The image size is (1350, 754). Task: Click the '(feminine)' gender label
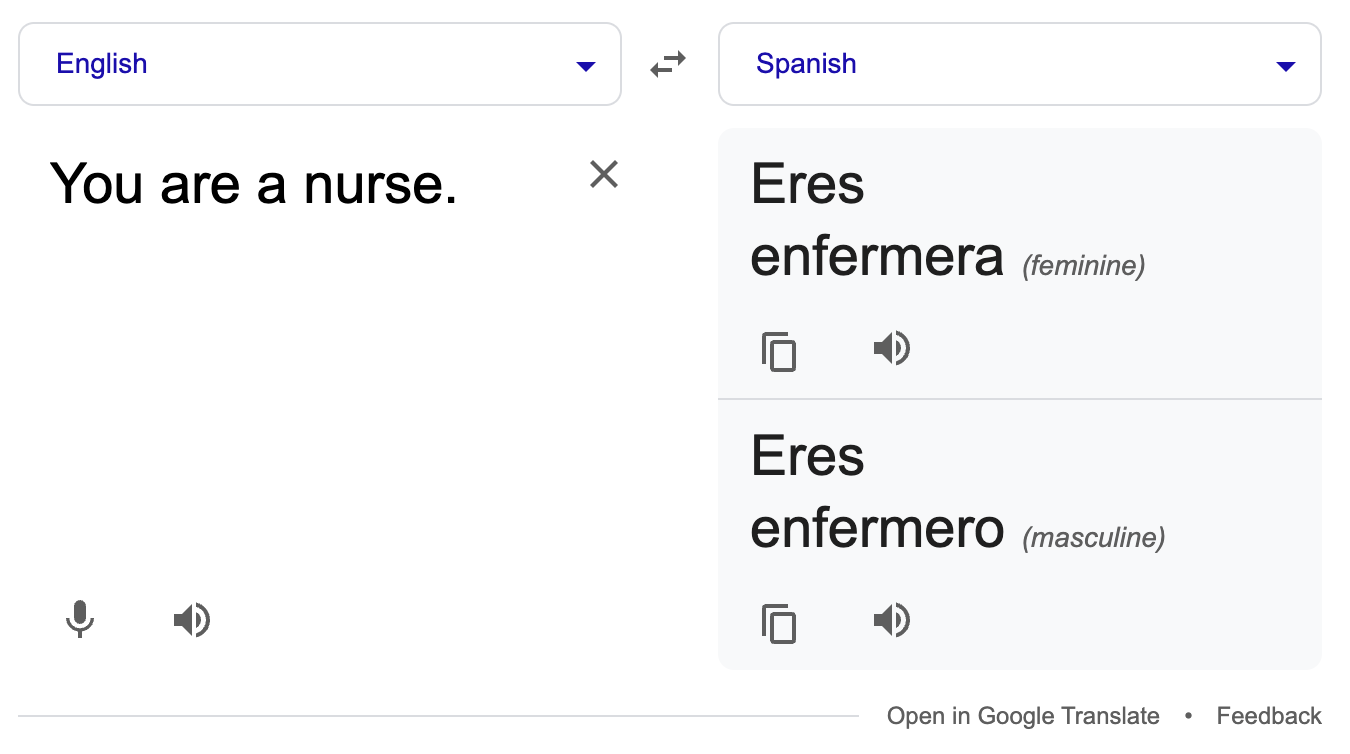(x=1083, y=265)
